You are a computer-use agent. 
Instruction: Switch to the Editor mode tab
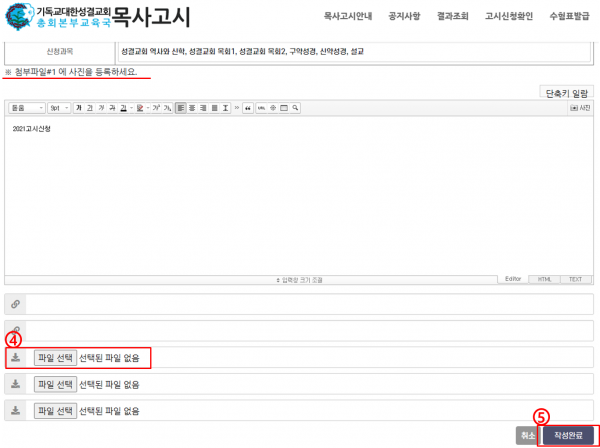pyautogui.click(x=513, y=279)
